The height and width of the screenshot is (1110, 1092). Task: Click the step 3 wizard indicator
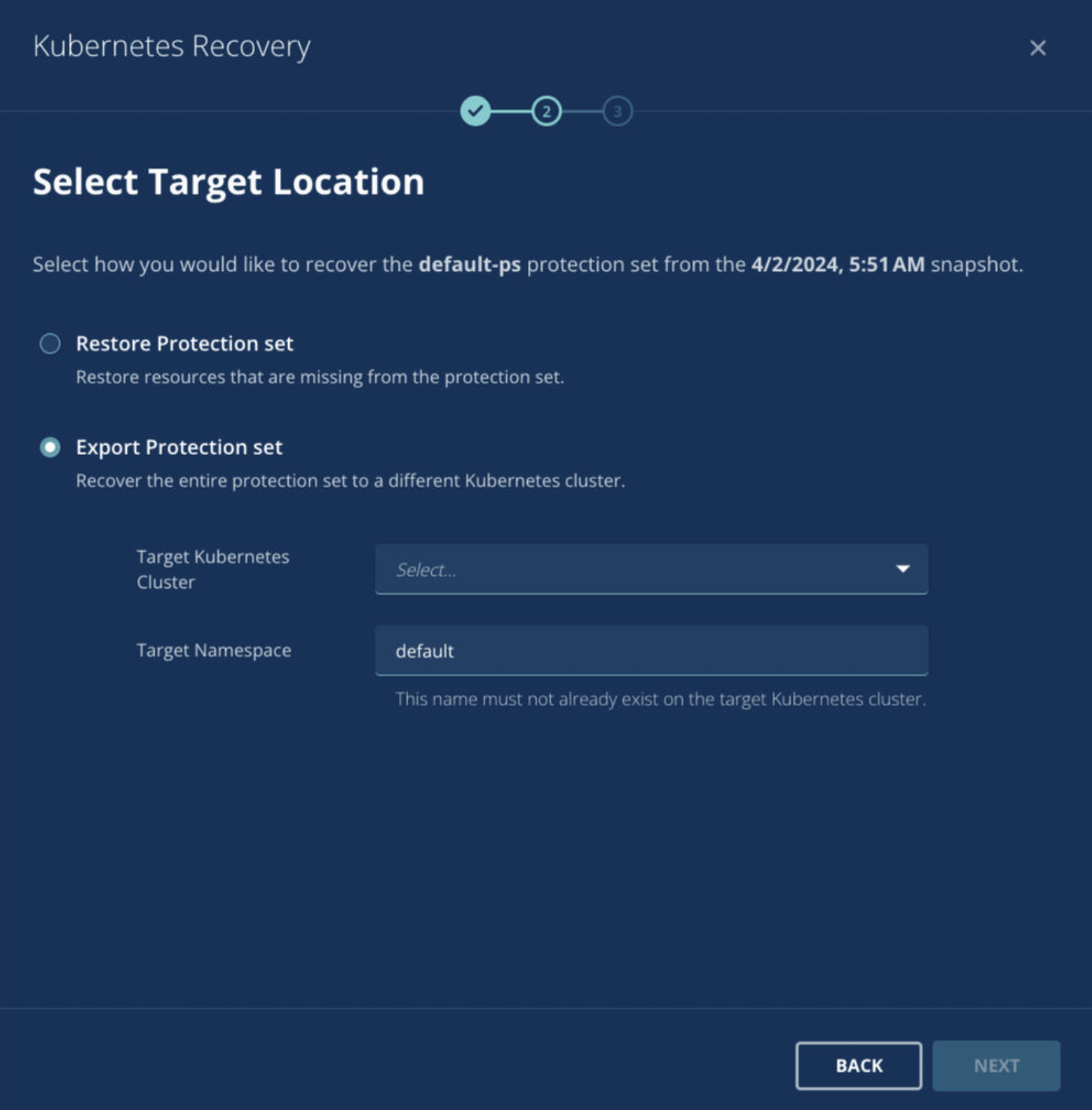coord(617,111)
